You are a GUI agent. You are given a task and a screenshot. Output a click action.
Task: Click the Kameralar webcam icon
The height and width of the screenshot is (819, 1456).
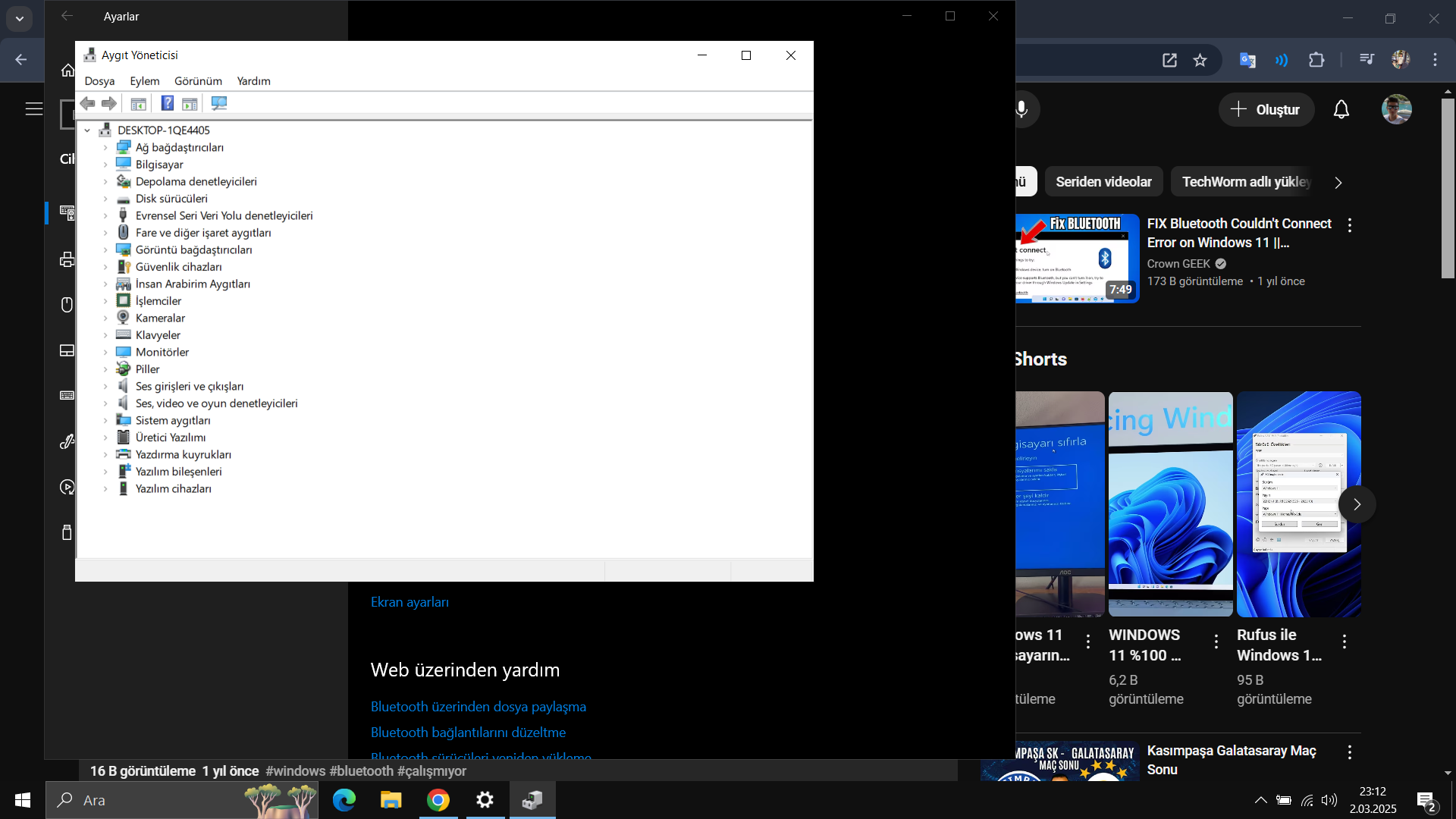point(123,318)
